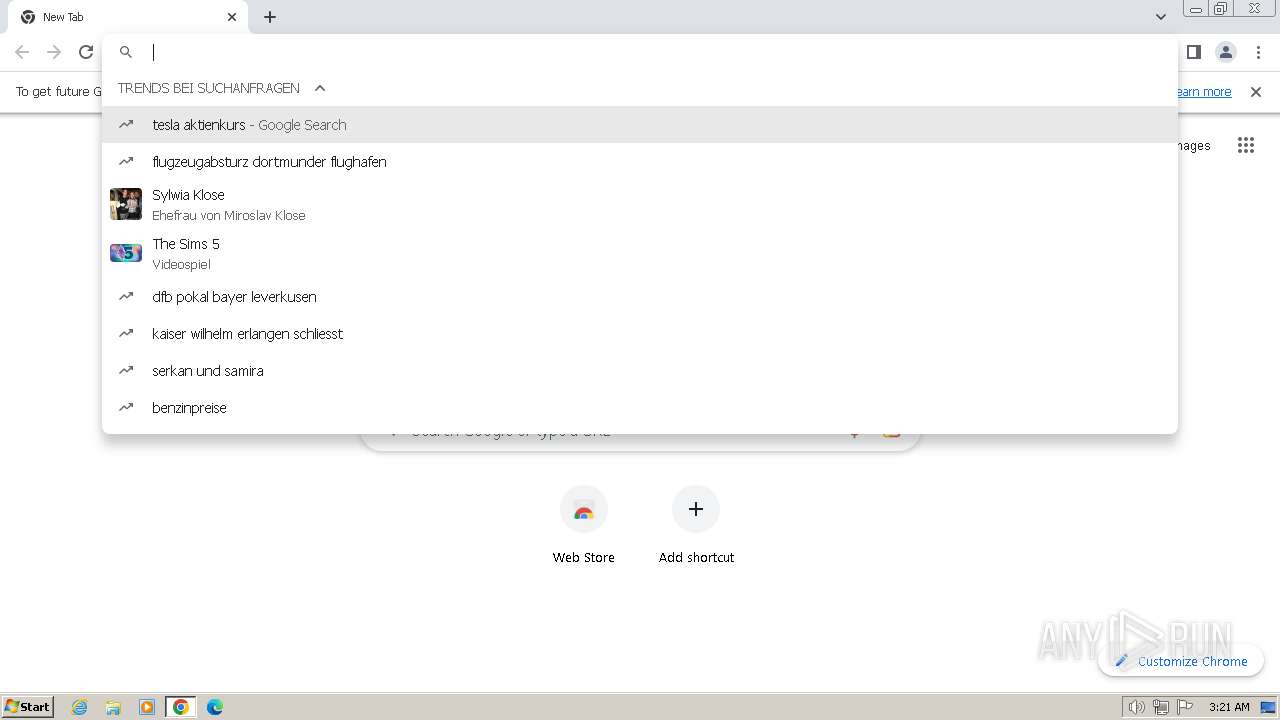Open Action Center flag tray icon
This screenshot has height=720, width=1280.
tap(1185, 707)
